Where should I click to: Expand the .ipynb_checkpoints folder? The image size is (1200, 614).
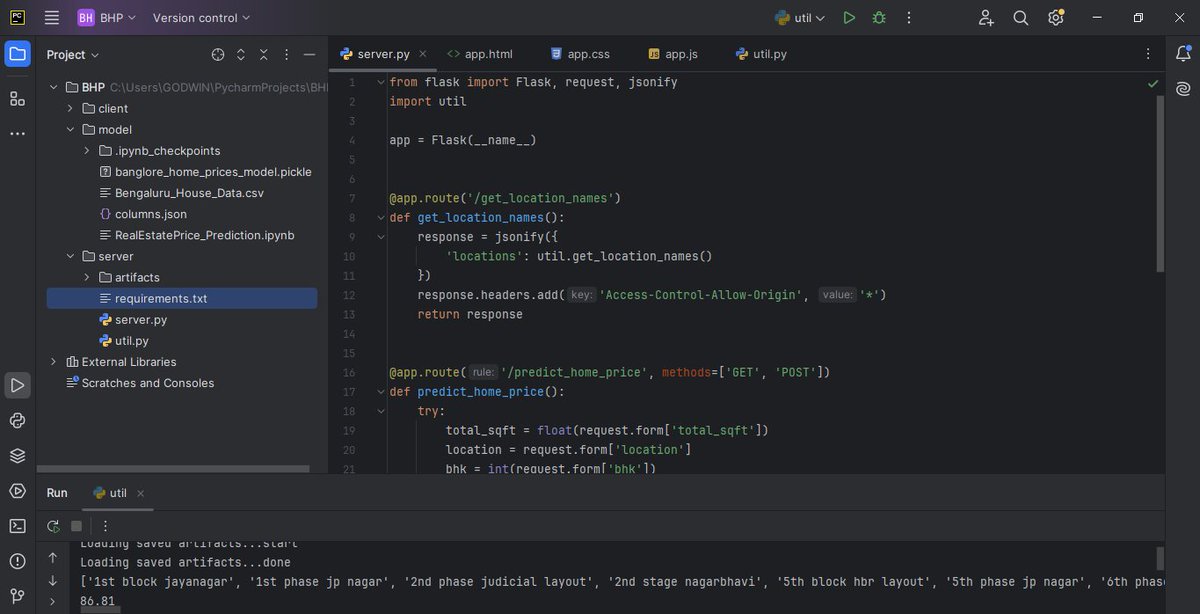[87, 151]
